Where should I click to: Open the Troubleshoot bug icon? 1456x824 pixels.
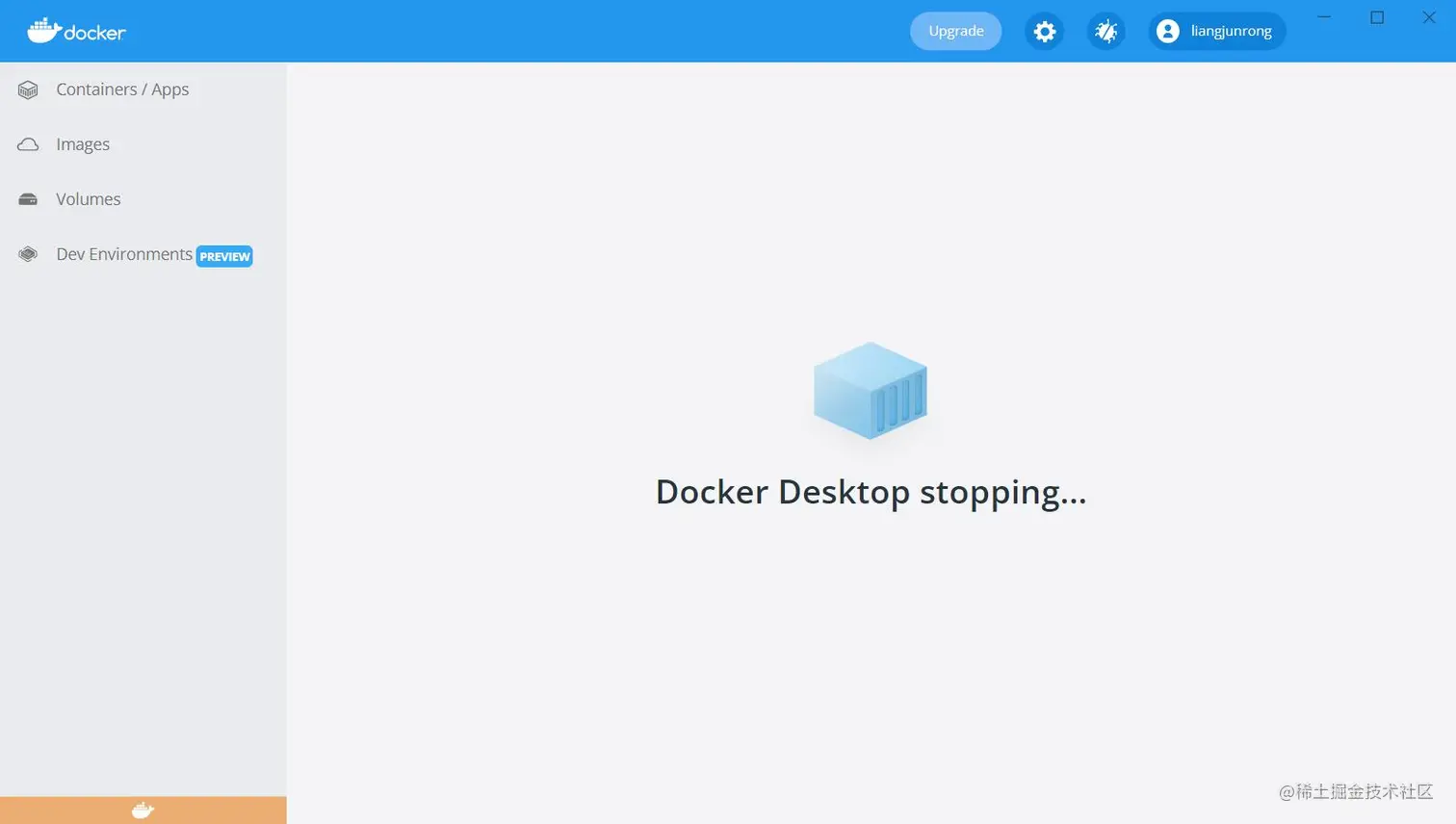(1105, 30)
